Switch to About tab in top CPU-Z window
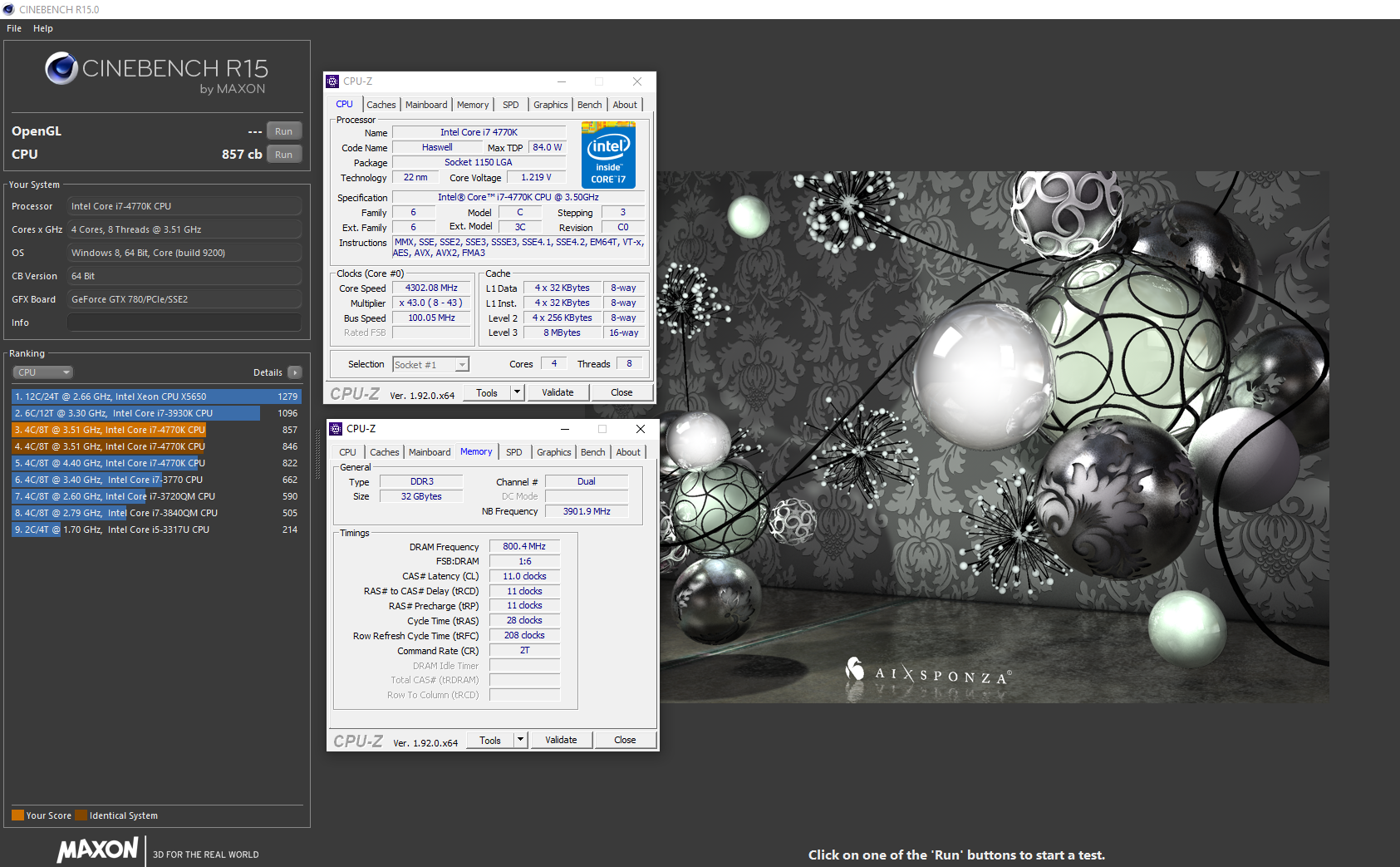The image size is (1400, 867). point(625,105)
